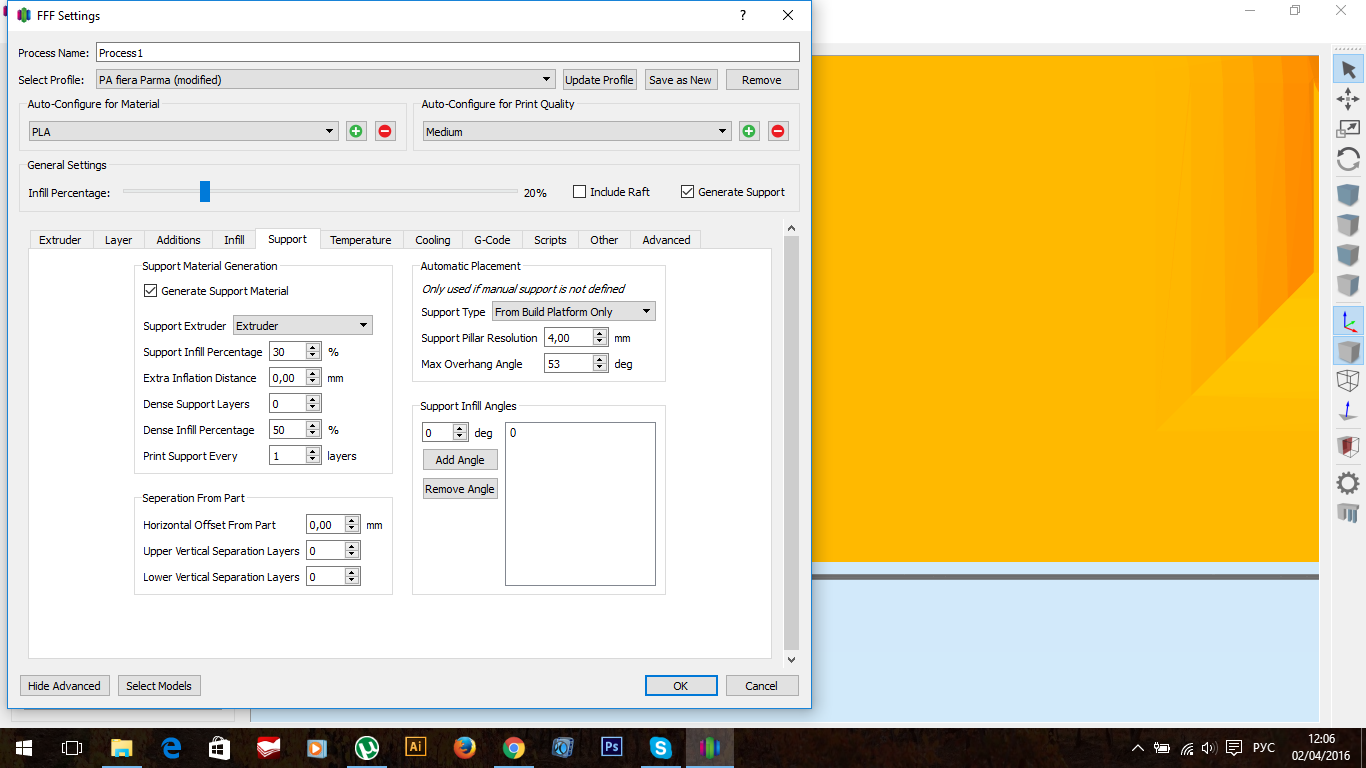
Task: Click the green add material button
Action: tap(356, 131)
